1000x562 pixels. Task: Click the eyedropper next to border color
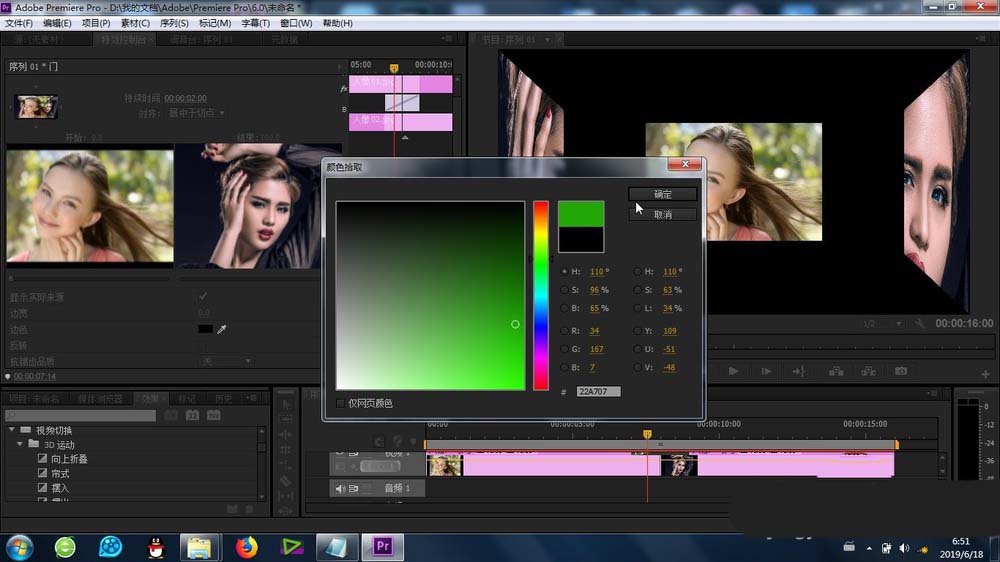pyautogui.click(x=221, y=329)
